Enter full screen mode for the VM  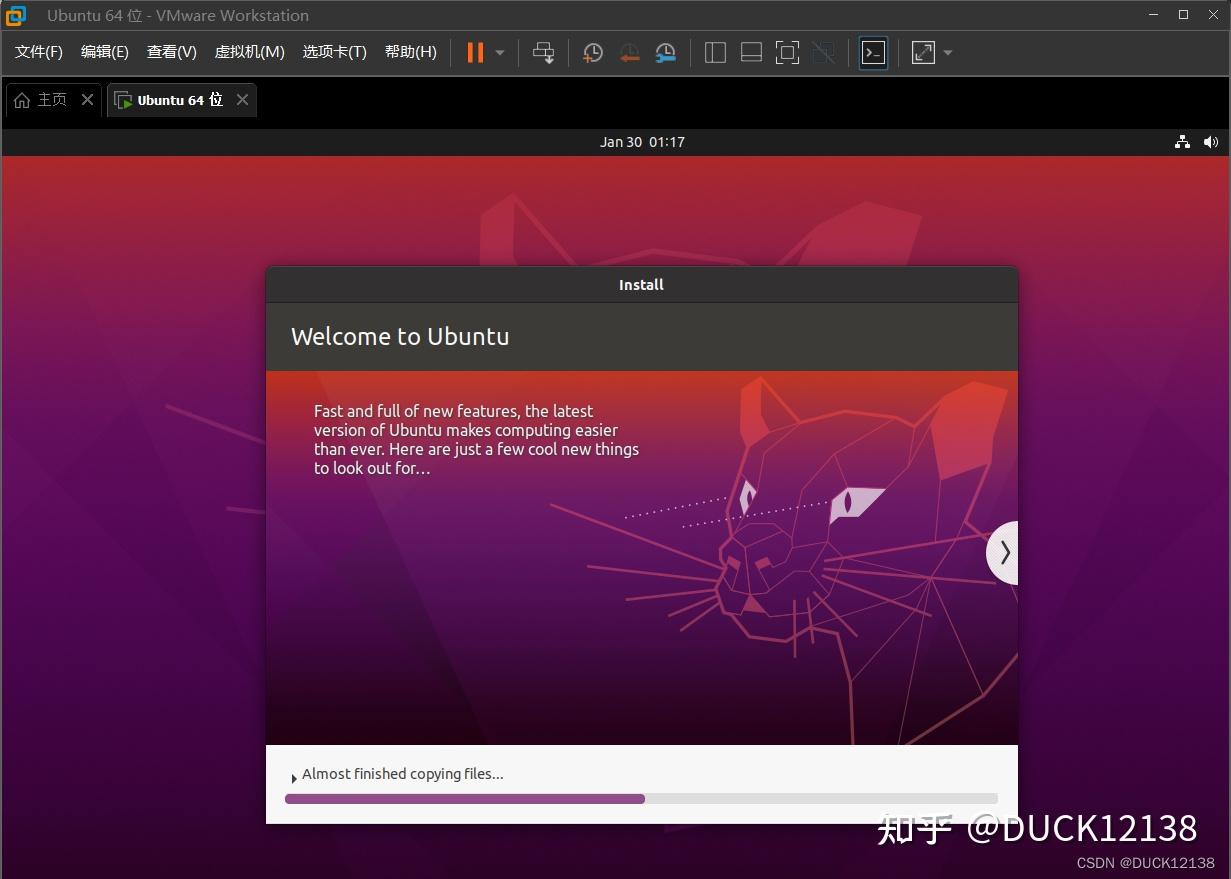click(x=787, y=52)
